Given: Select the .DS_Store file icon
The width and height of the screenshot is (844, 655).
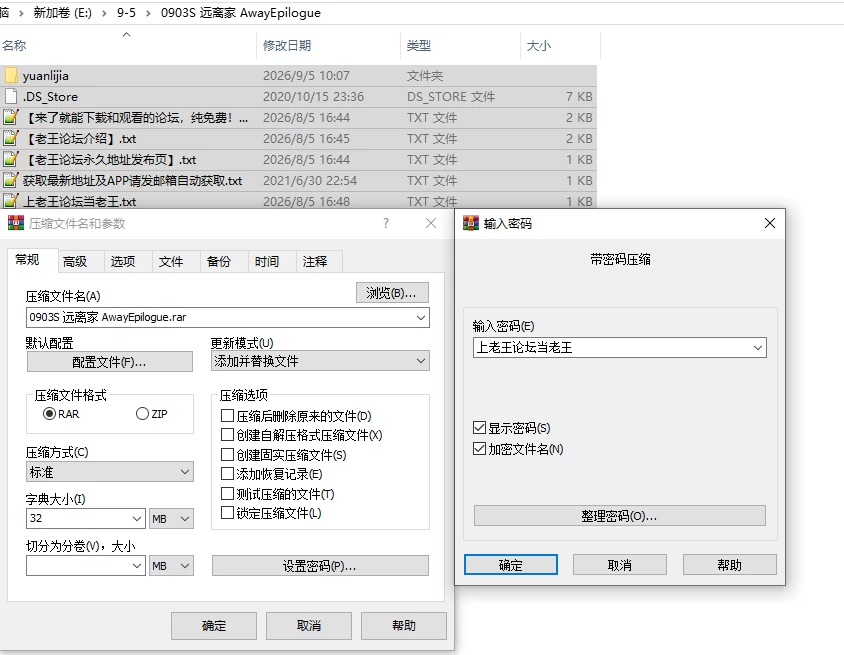Looking at the screenshot, I should 11,96.
